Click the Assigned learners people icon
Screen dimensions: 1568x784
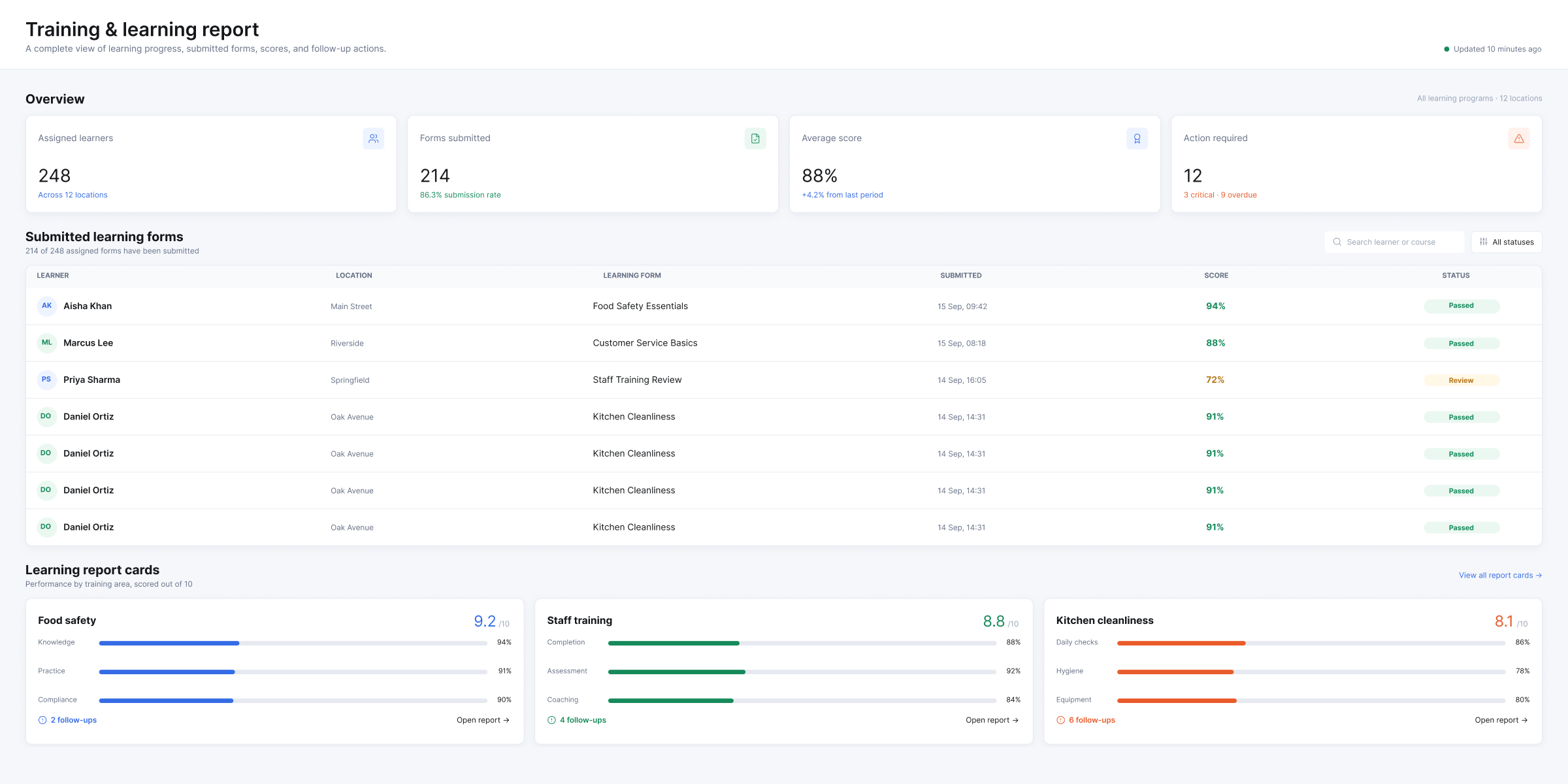point(373,139)
